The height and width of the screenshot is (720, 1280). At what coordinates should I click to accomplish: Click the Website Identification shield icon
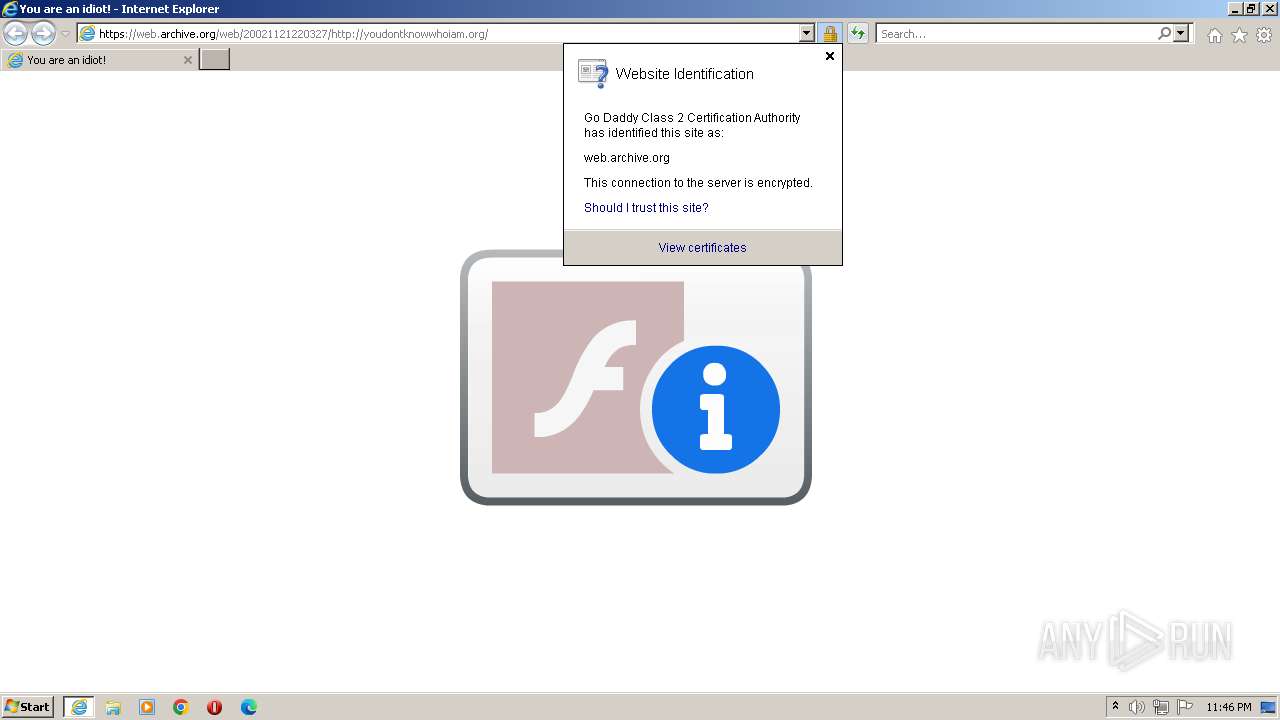(x=593, y=73)
